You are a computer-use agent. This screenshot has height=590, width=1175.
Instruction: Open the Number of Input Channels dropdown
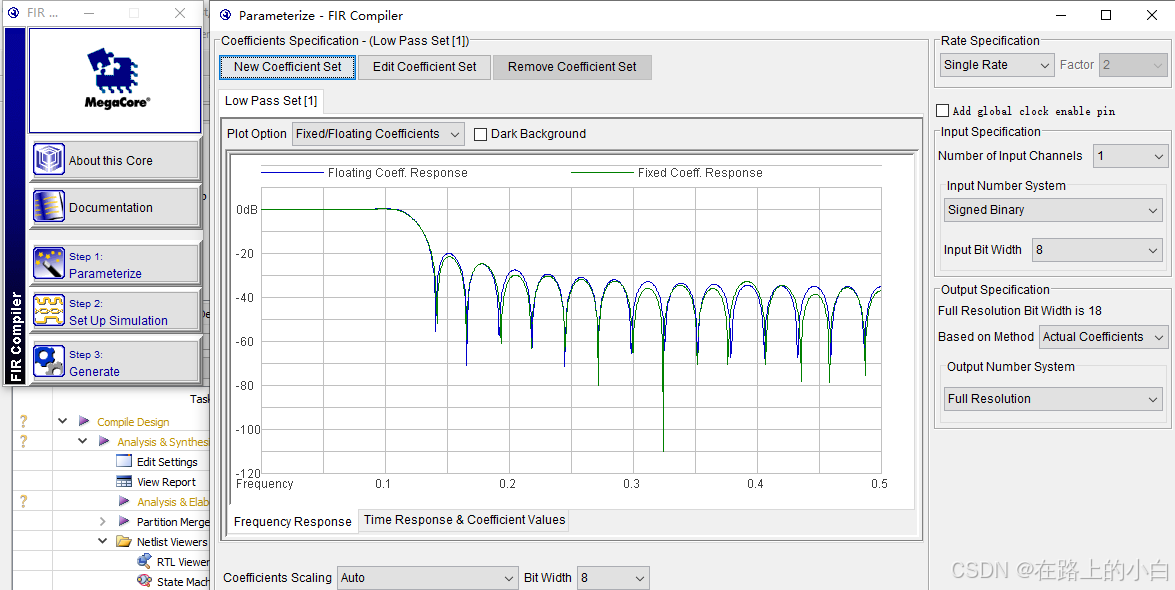[x=1130, y=156]
